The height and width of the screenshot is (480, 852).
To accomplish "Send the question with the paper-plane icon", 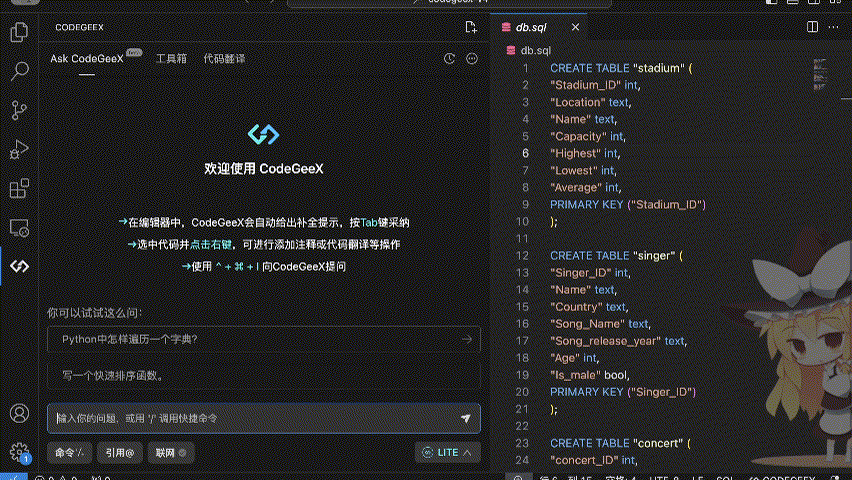I will coord(466,418).
